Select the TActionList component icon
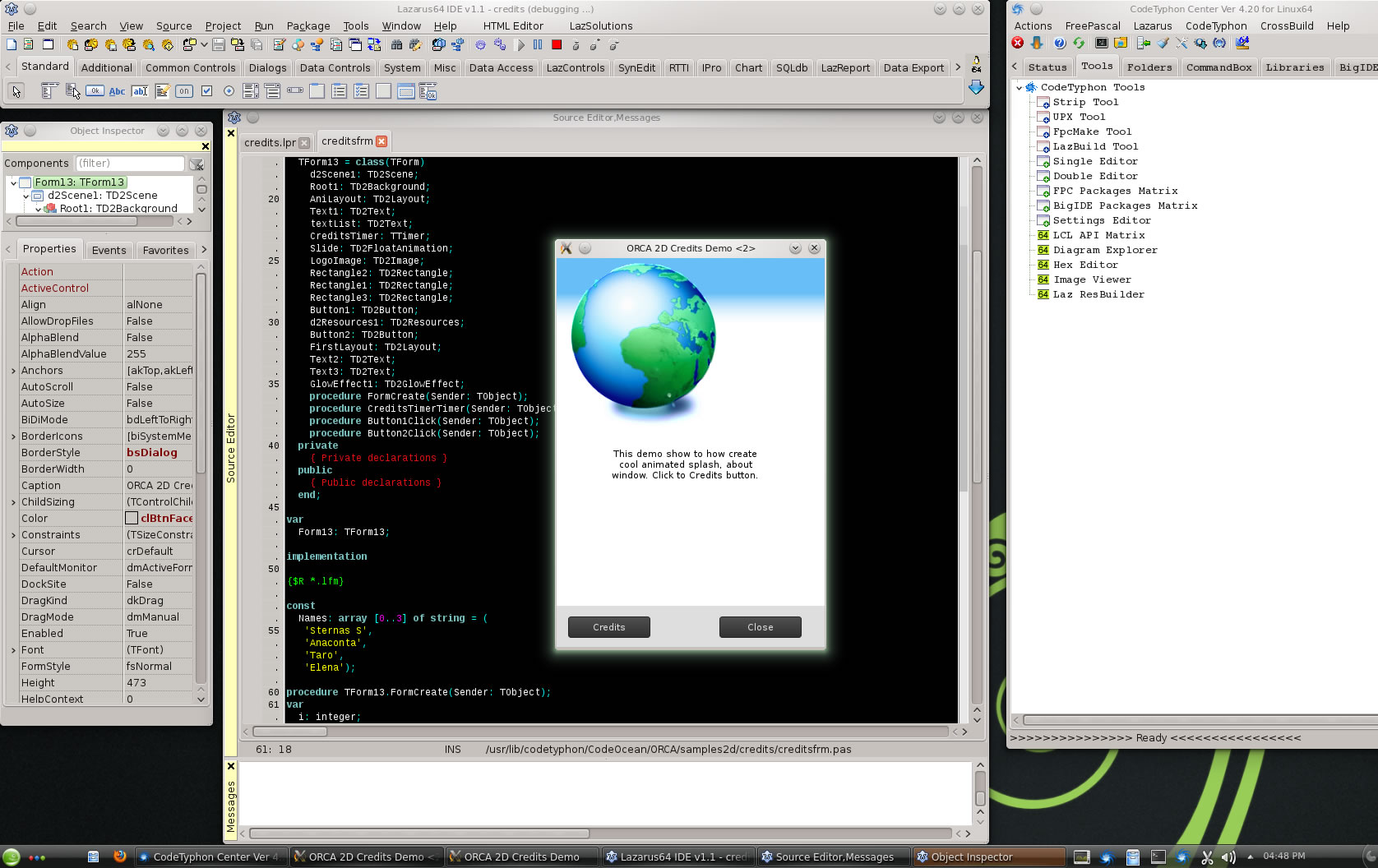Screen dimensions: 1378x868 click(x=428, y=91)
